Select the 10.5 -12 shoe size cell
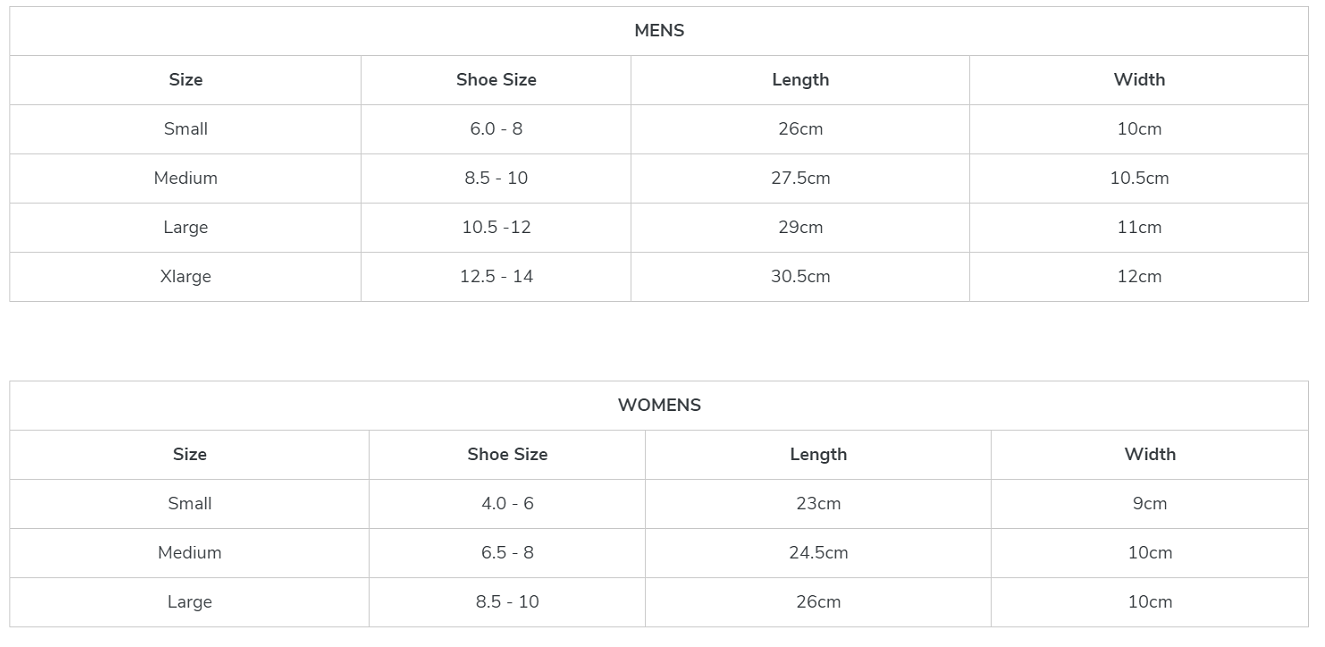 point(496,228)
